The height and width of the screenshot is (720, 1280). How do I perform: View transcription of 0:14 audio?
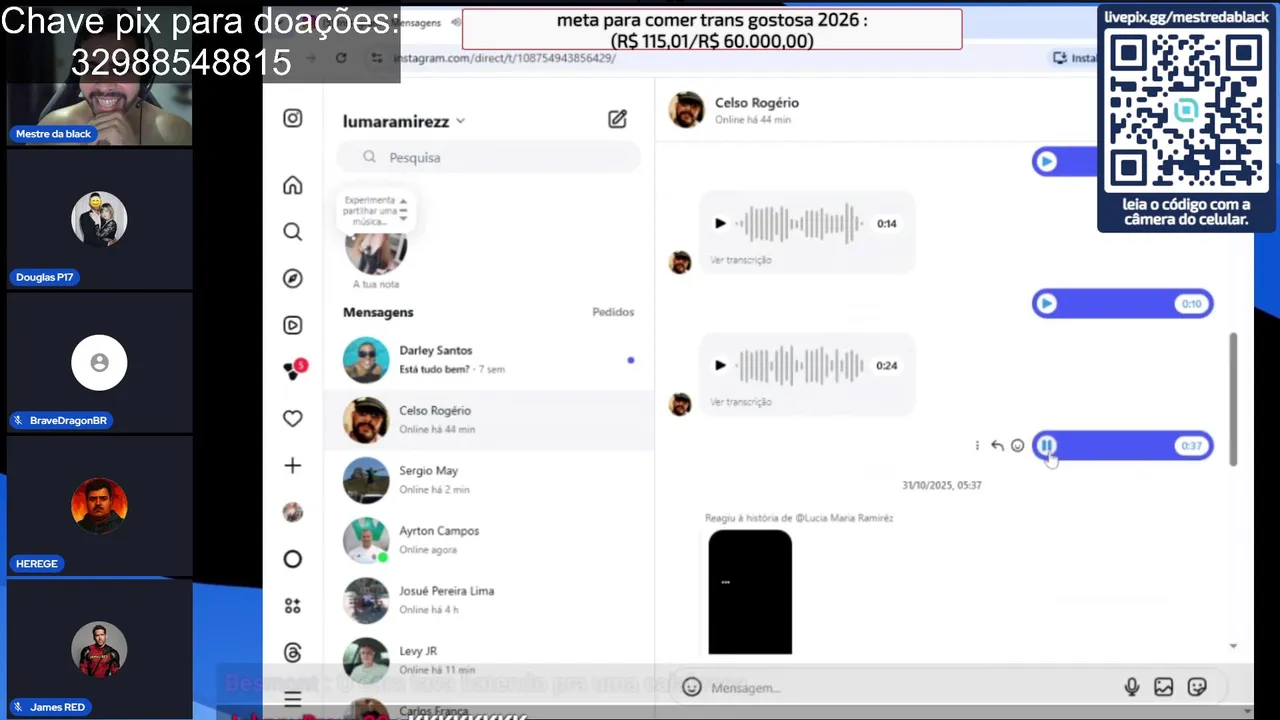tap(741, 260)
